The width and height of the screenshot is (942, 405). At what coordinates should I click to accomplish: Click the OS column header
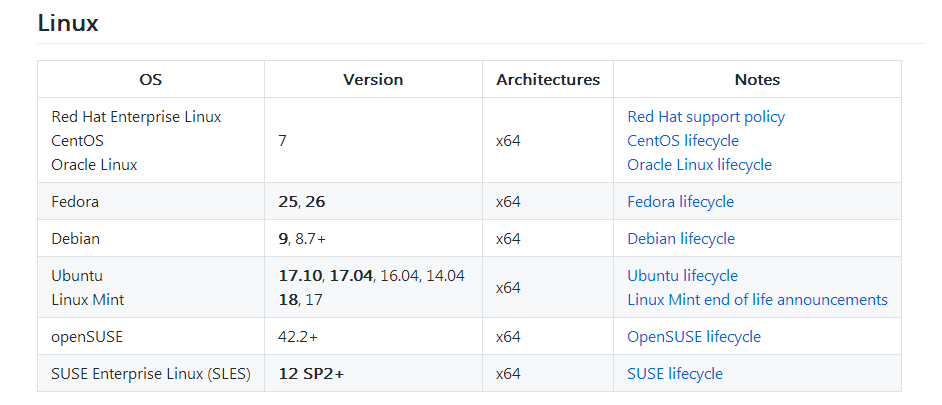[151, 79]
